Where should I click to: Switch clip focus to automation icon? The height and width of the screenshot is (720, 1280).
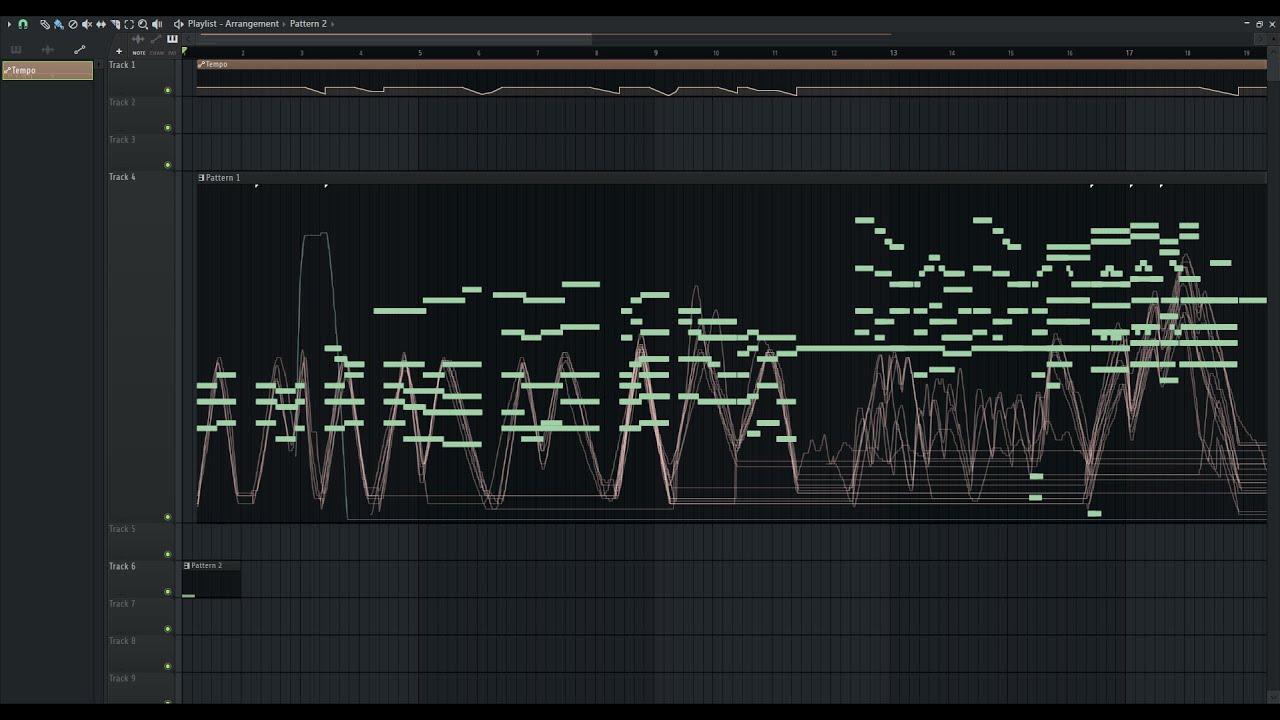pyautogui.click(x=156, y=39)
